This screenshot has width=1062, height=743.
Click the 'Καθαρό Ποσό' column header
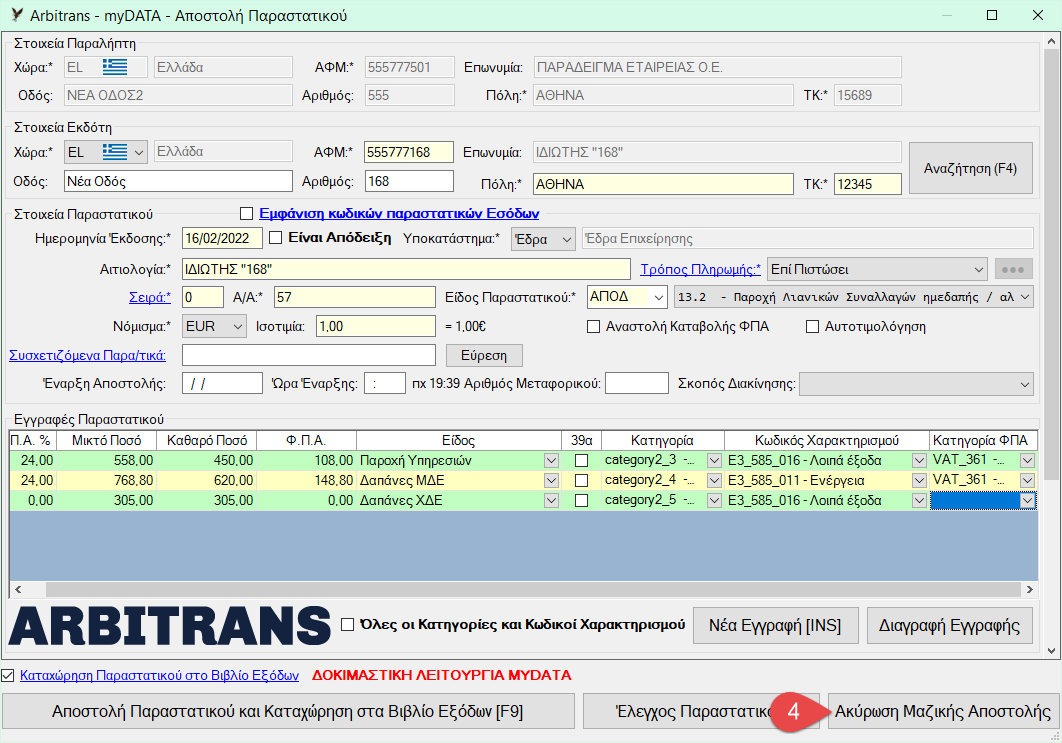tap(207, 440)
